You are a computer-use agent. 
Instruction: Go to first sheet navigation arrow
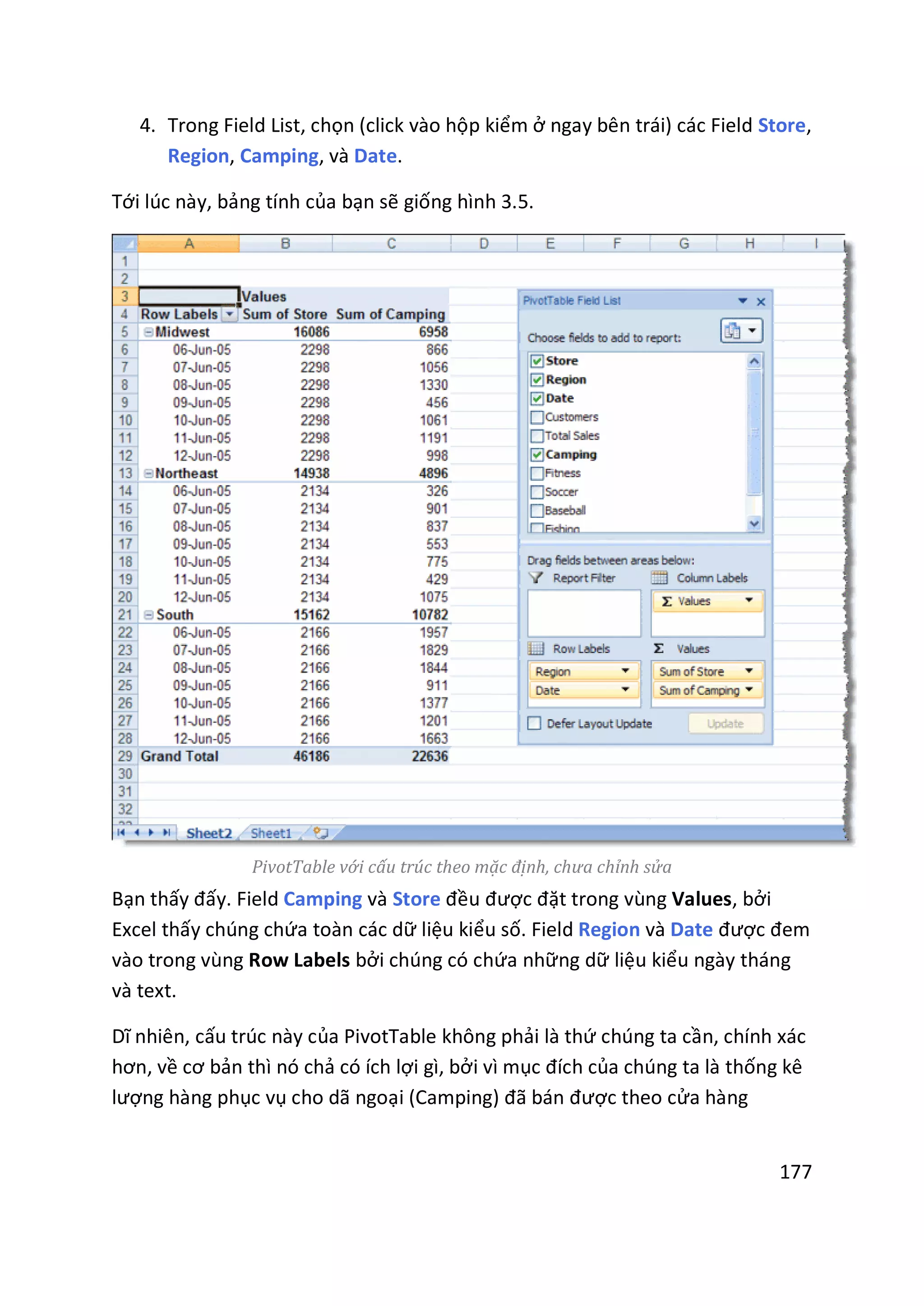pyautogui.click(x=120, y=832)
